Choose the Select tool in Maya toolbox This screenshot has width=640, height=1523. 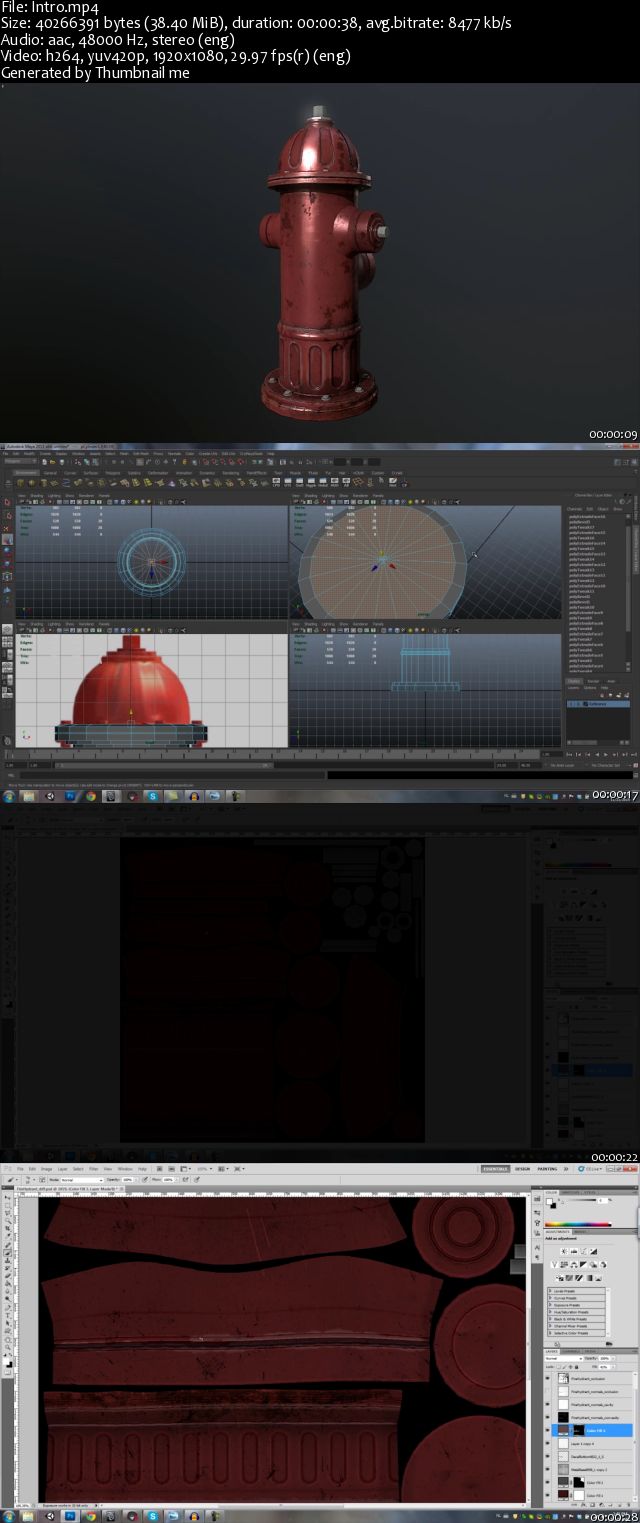(x=7, y=502)
